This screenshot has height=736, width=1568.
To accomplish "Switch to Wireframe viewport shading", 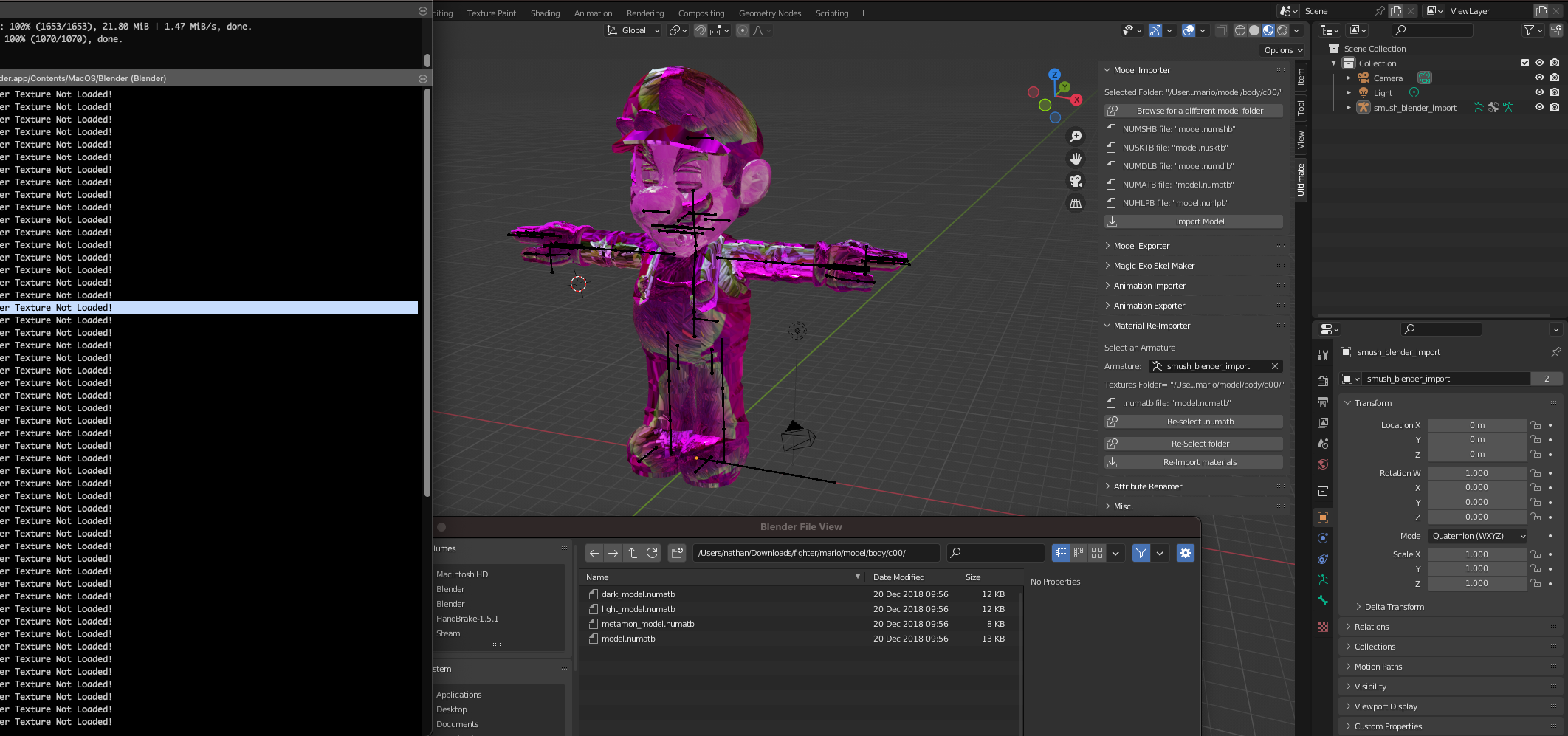I will coord(1241,30).
